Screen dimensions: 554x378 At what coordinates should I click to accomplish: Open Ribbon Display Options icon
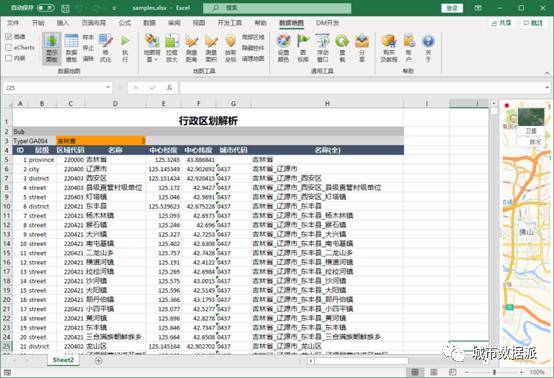click(x=478, y=8)
